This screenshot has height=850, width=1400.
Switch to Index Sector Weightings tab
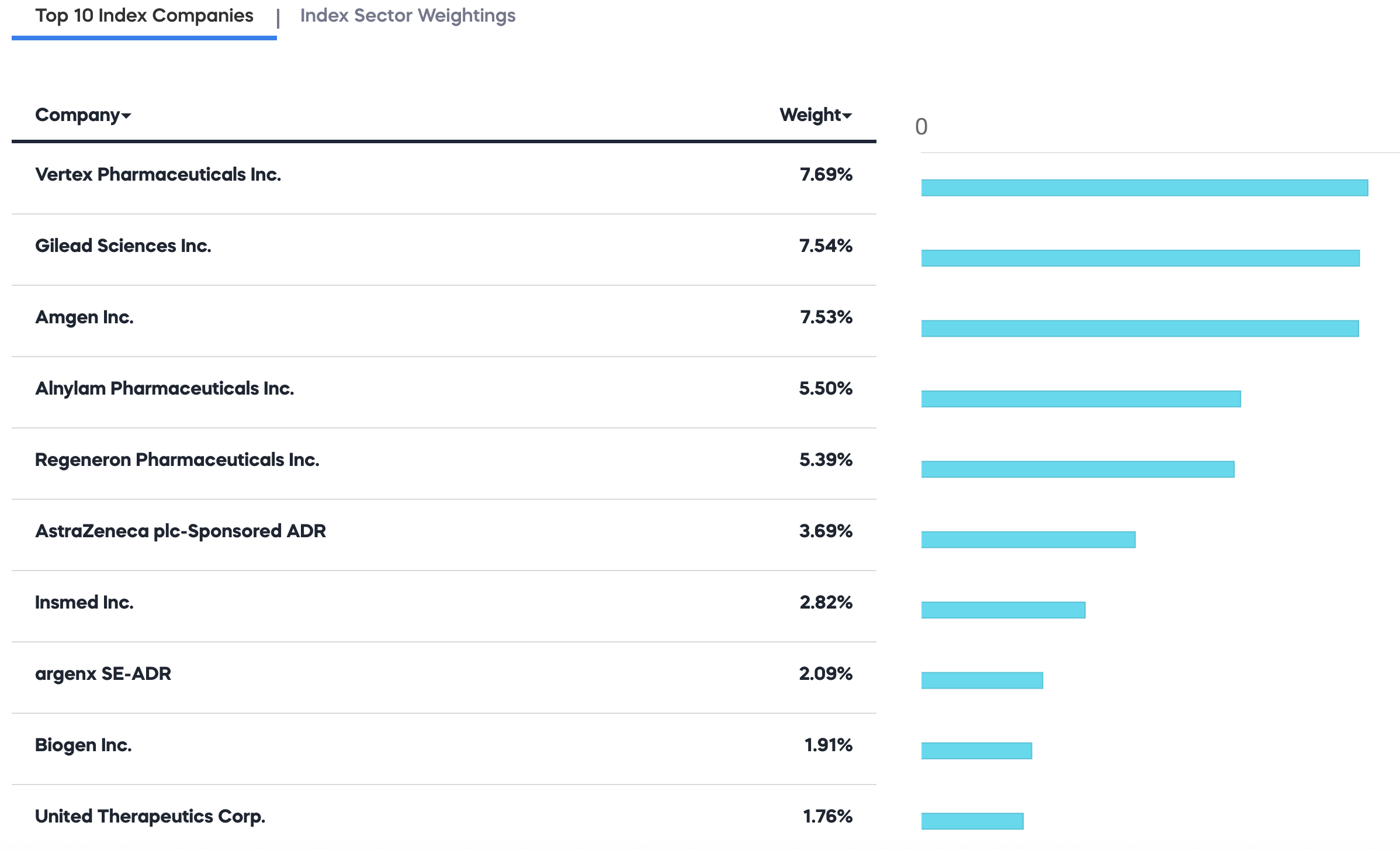click(407, 16)
